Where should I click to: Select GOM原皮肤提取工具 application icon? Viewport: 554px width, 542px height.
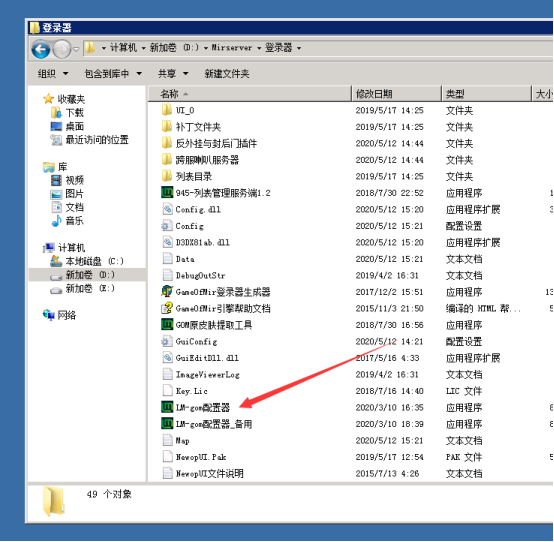[167, 325]
